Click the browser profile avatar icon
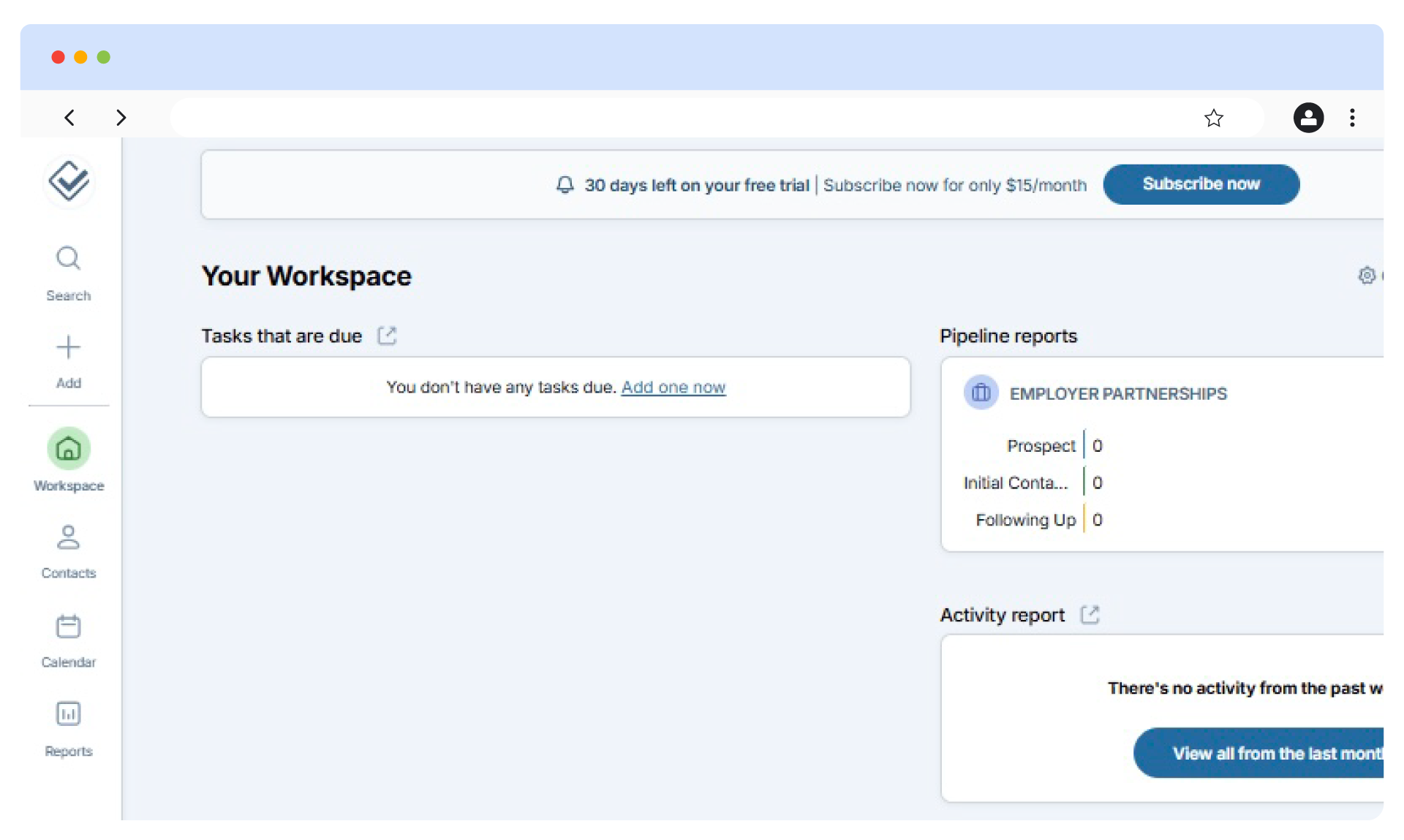 pyautogui.click(x=1308, y=118)
